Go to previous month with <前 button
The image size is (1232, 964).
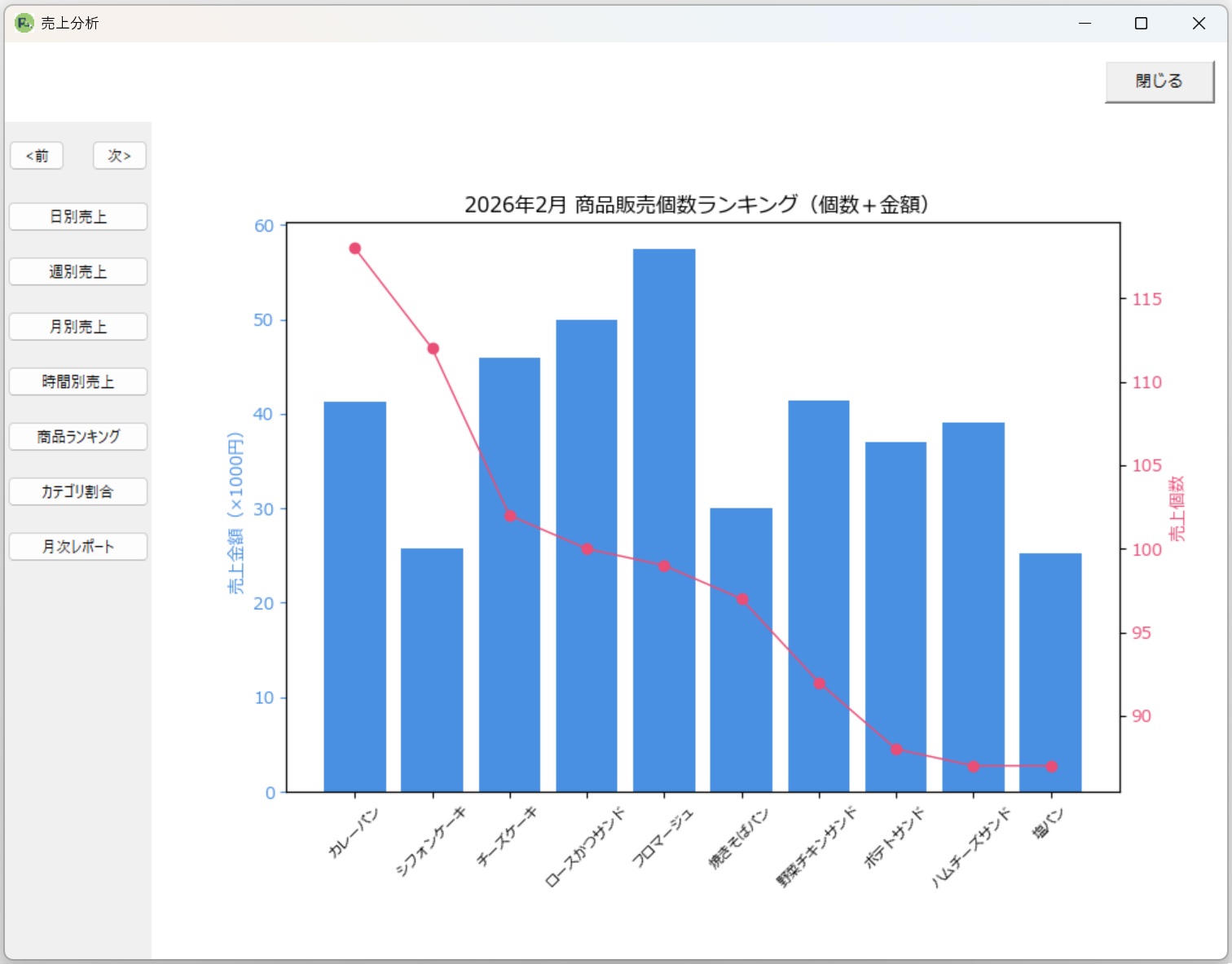pos(37,156)
